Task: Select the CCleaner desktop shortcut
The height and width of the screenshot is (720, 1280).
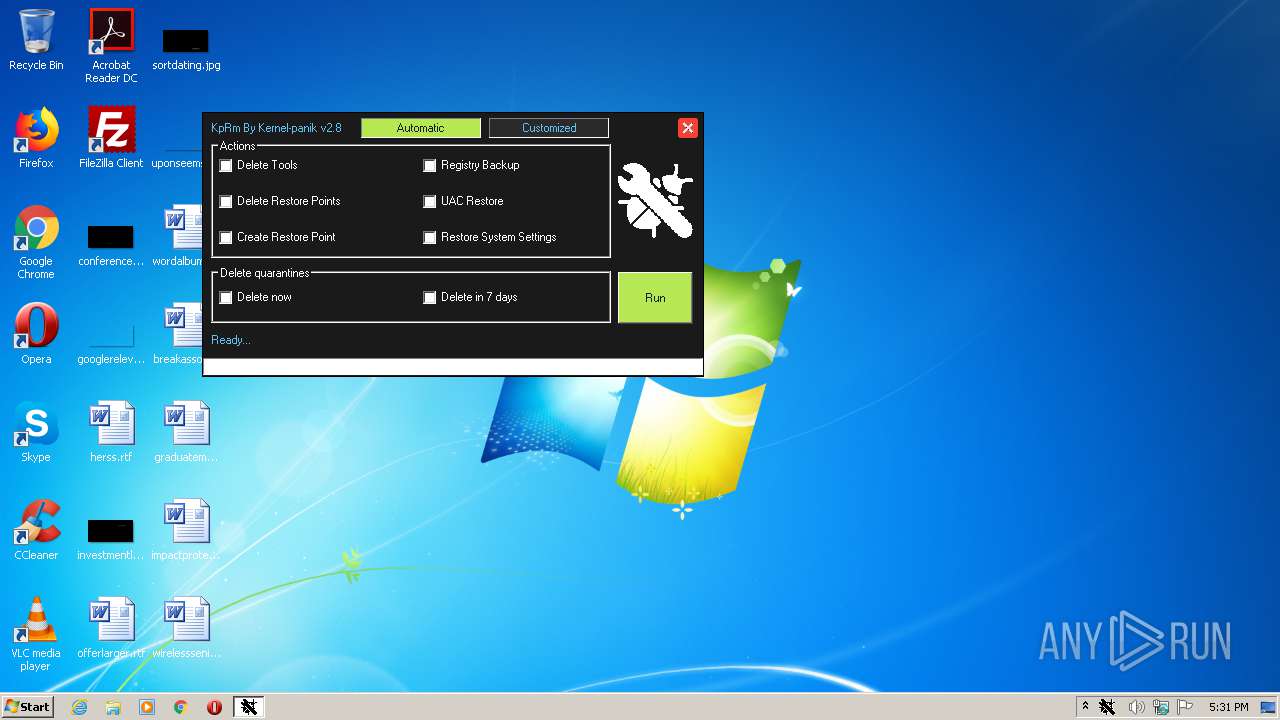Action: (36, 530)
